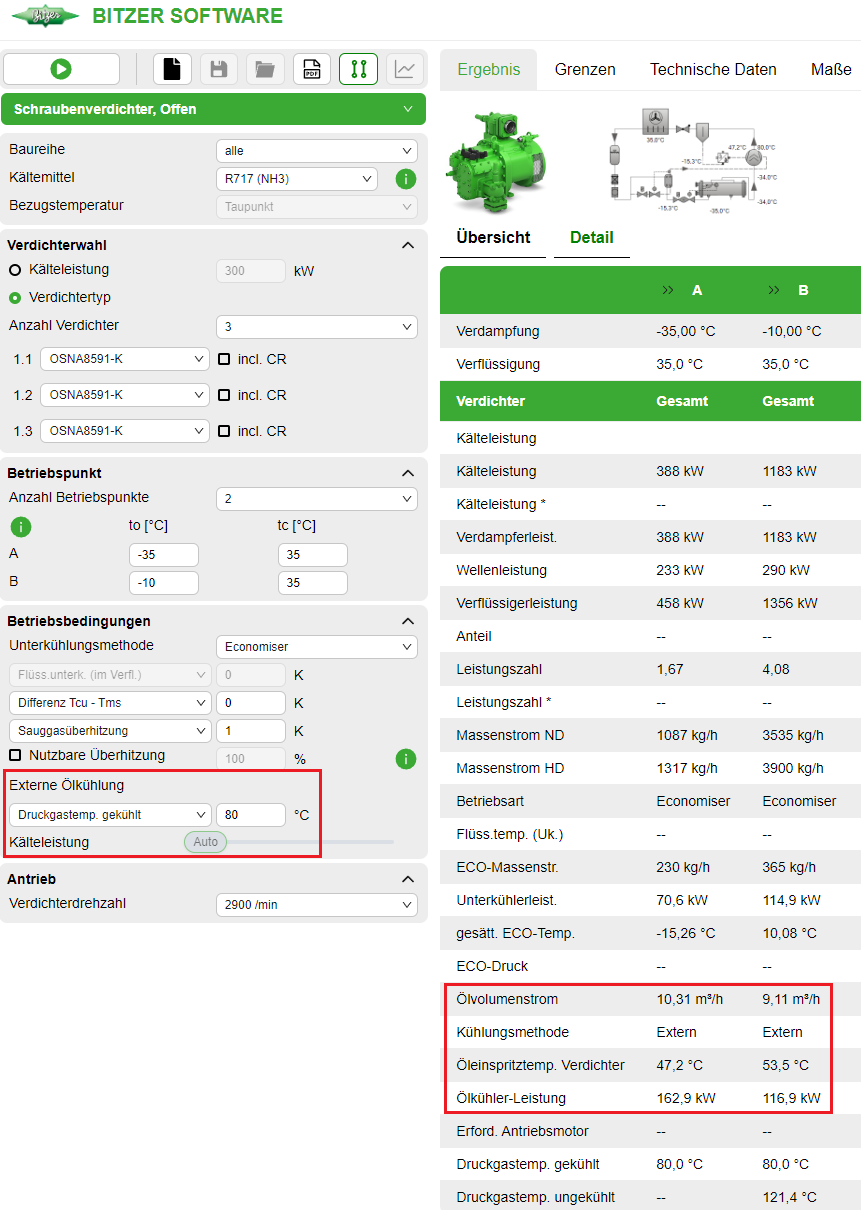The height and width of the screenshot is (1210, 861).
Task: Select the diagram/chart icon in the toolbar
Action: [x=405, y=69]
